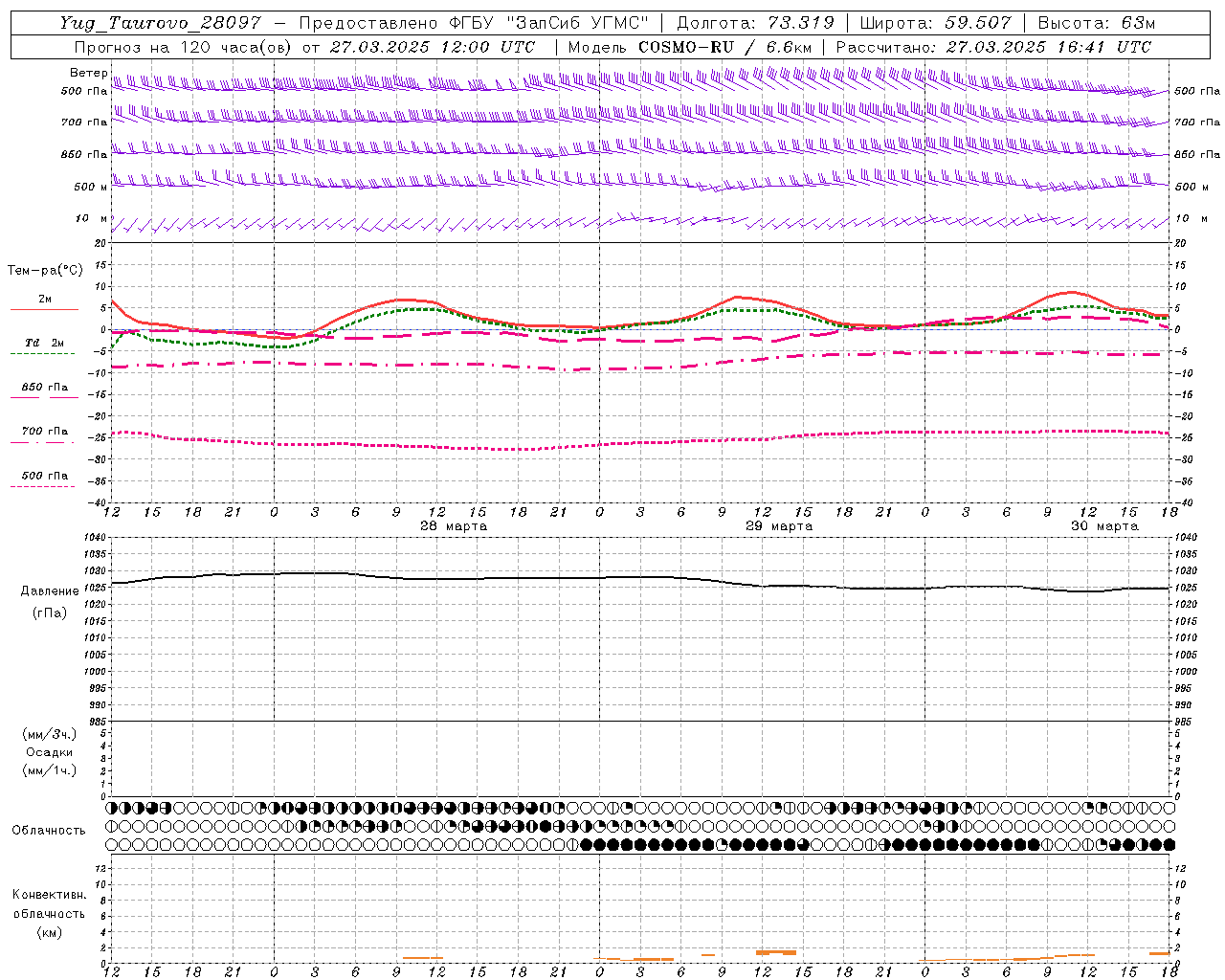The height and width of the screenshot is (980, 1225).
Task: Click the Тем-ра(°C) axis title
Action: (45, 271)
